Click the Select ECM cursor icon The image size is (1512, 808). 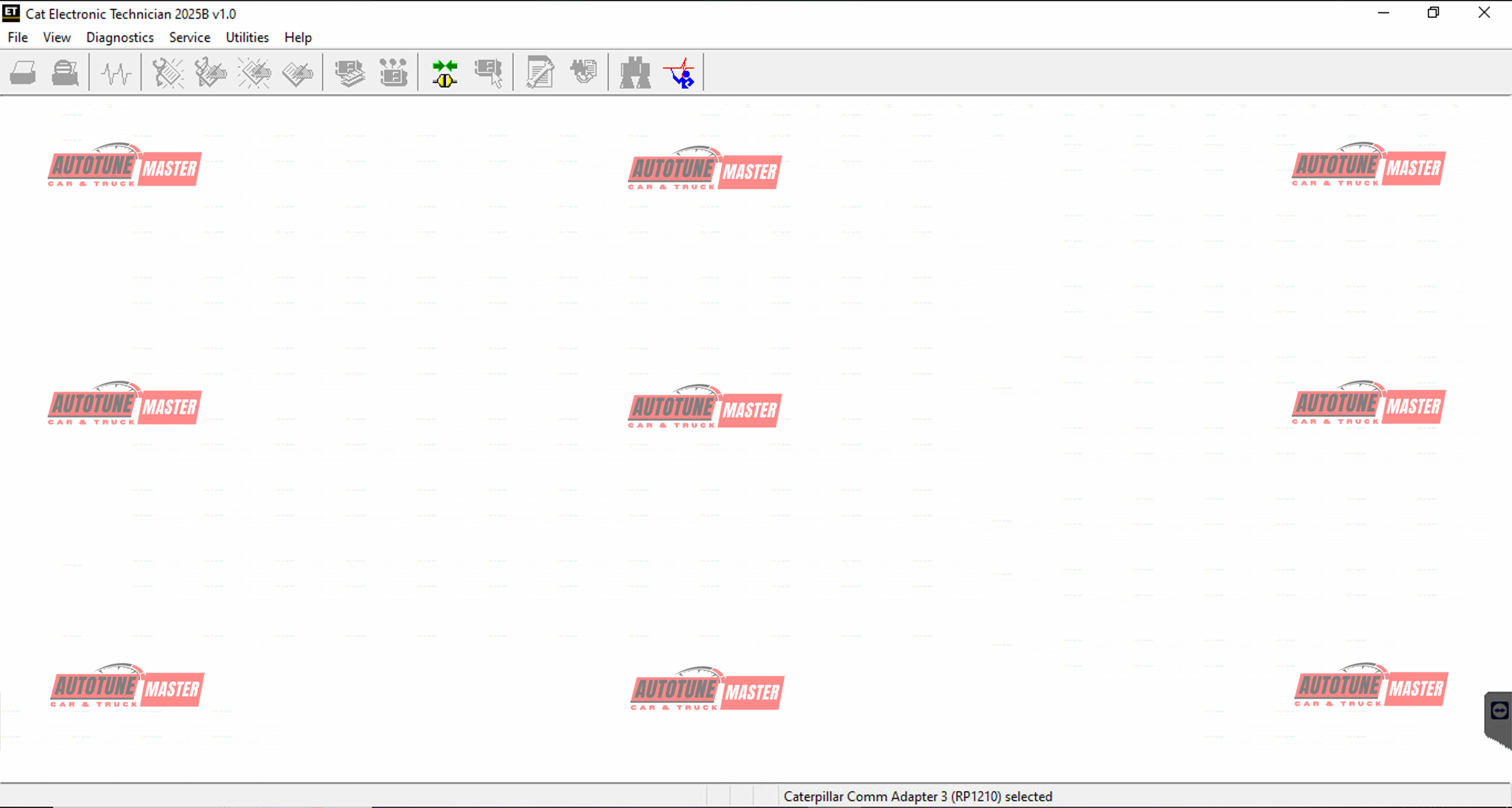point(489,73)
